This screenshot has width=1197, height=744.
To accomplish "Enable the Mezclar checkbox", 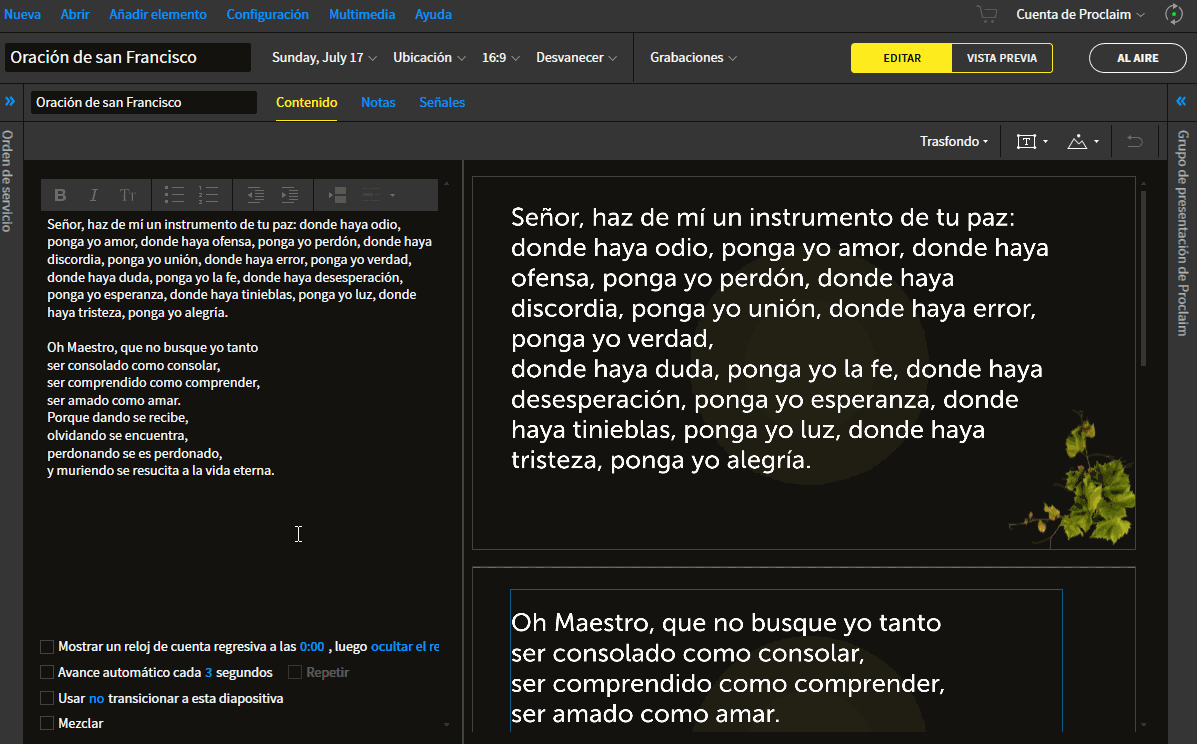I will click(47, 723).
